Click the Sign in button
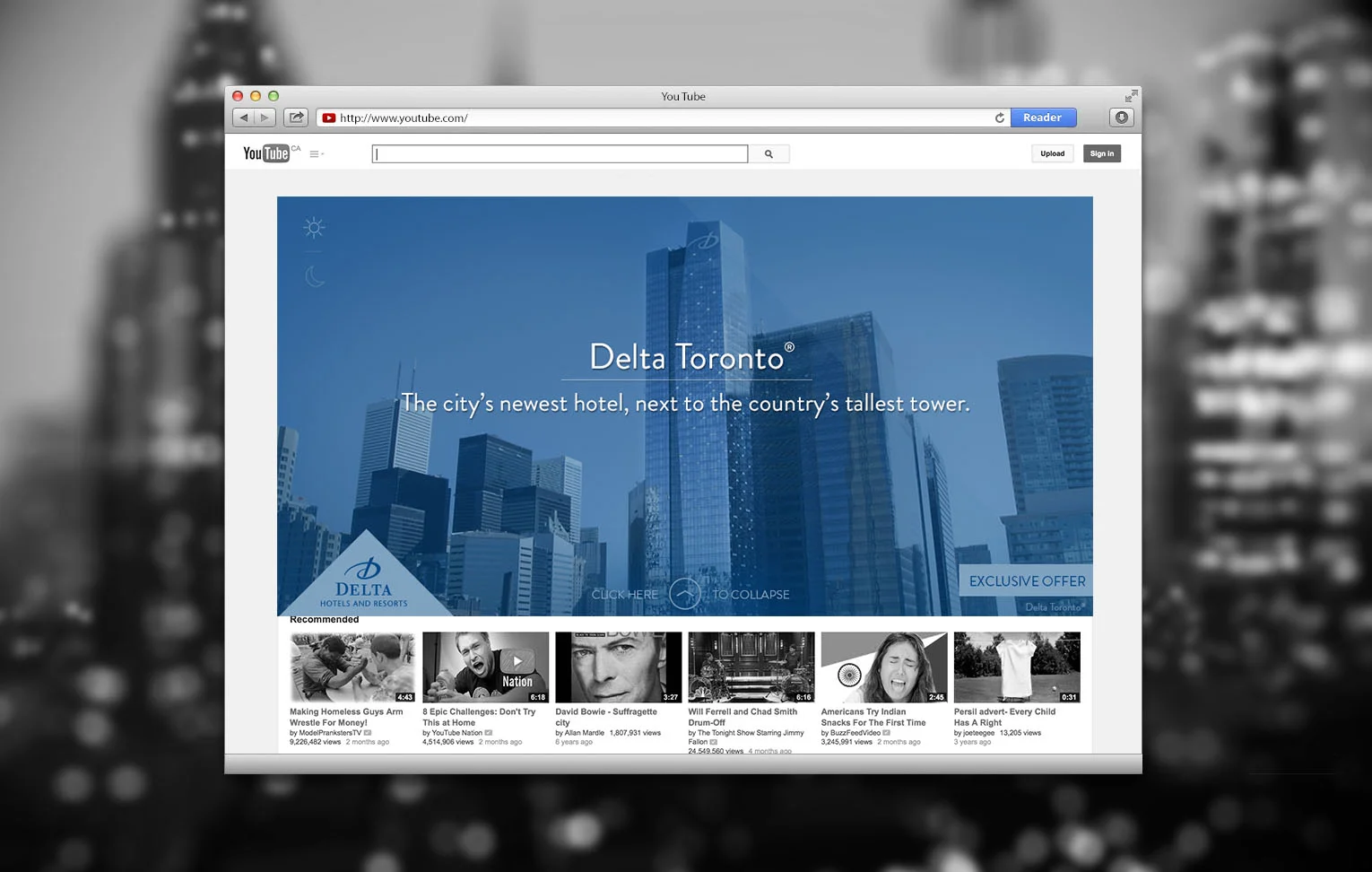 [1102, 153]
